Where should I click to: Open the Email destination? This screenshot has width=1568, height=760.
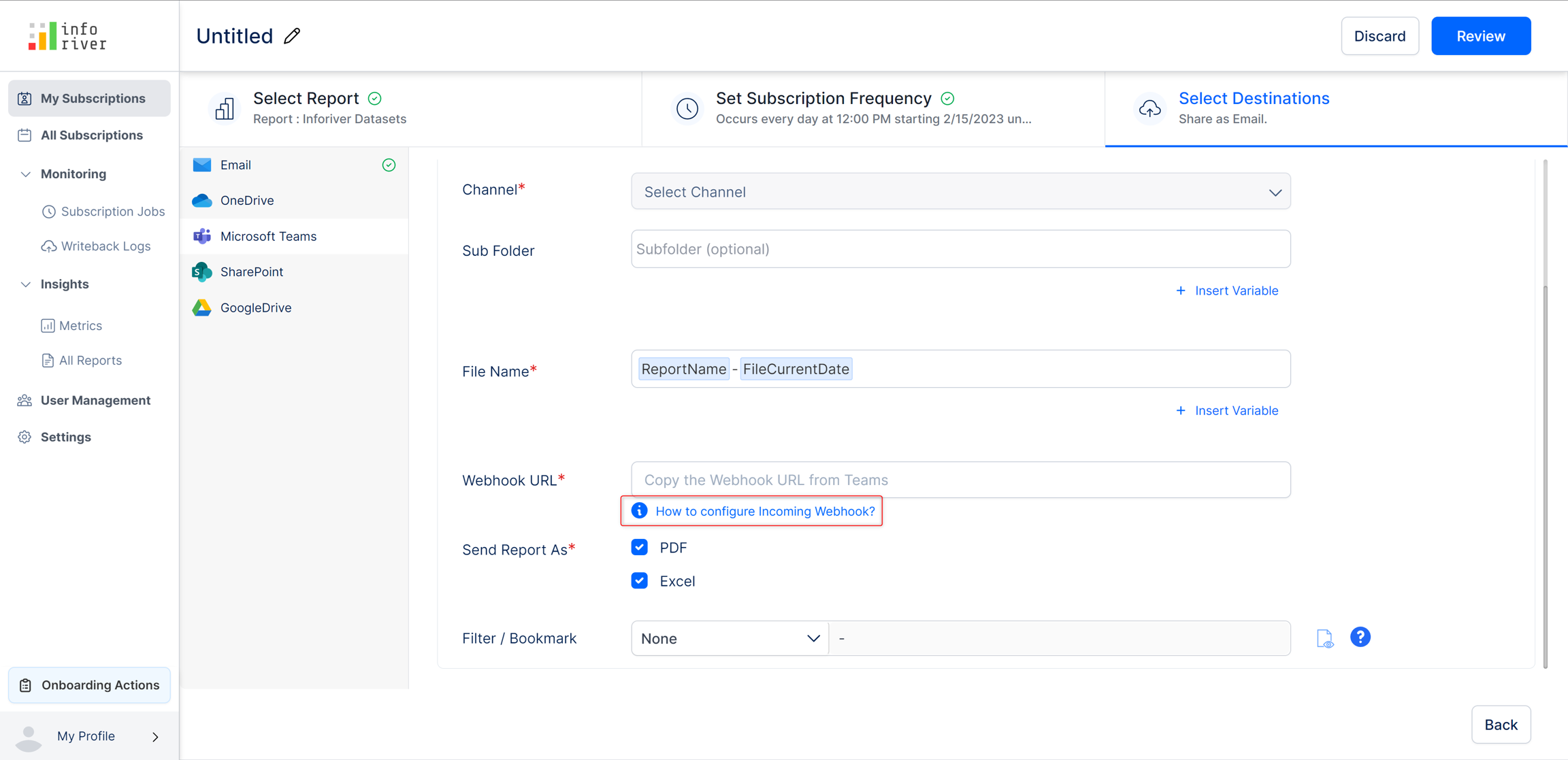(235, 165)
